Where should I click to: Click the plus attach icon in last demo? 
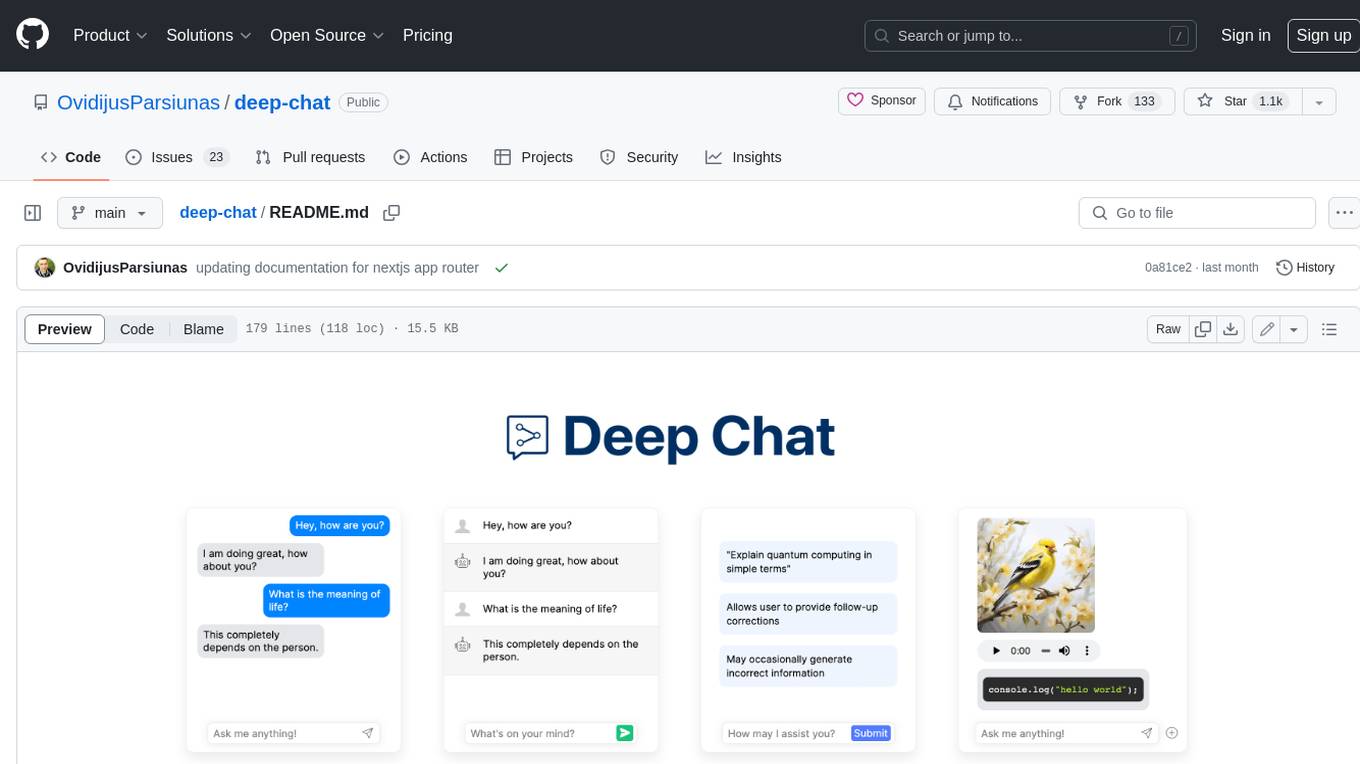pyautogui.click(x=1172, y=733)
